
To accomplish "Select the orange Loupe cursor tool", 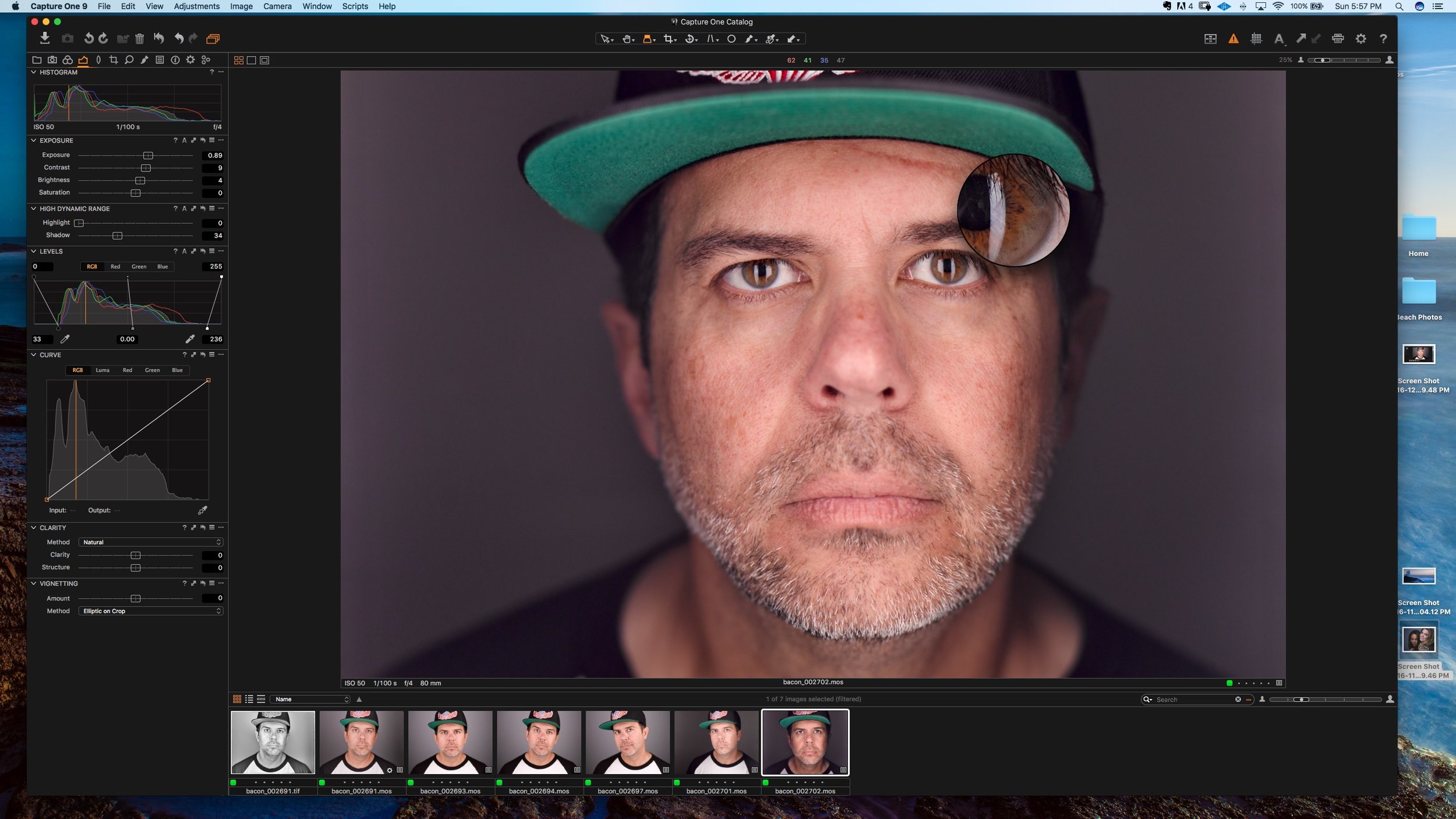I will point(648,39).
